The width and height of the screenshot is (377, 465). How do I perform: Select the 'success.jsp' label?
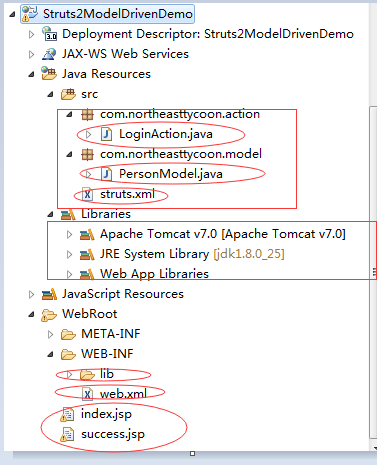(113, 434)
